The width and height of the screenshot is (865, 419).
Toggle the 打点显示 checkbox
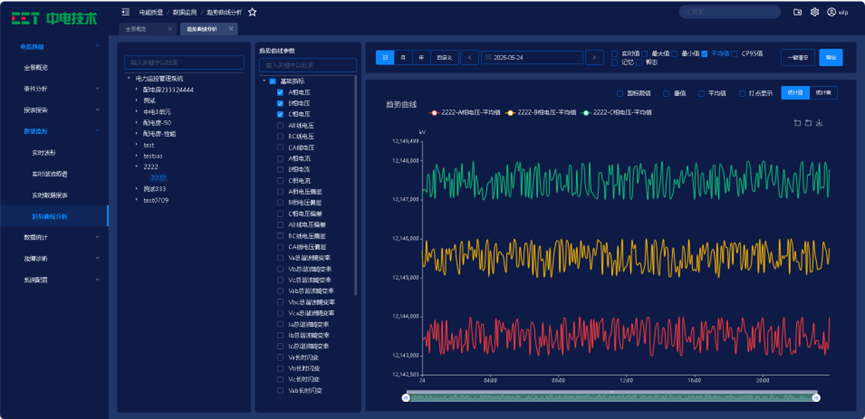click(741, 93)
